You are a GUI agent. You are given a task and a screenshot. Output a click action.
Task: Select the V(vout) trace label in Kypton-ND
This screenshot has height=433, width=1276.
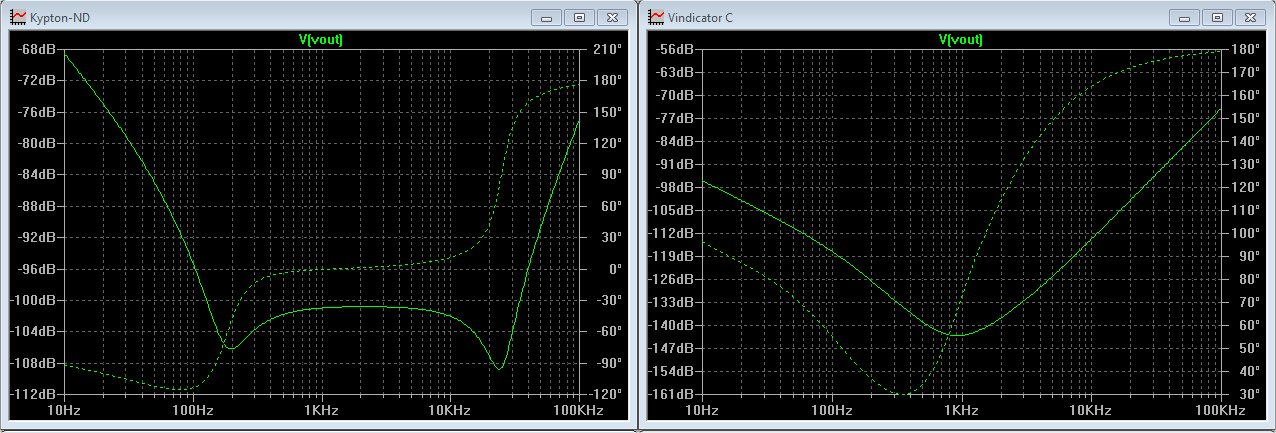click(x=321, y=40)
